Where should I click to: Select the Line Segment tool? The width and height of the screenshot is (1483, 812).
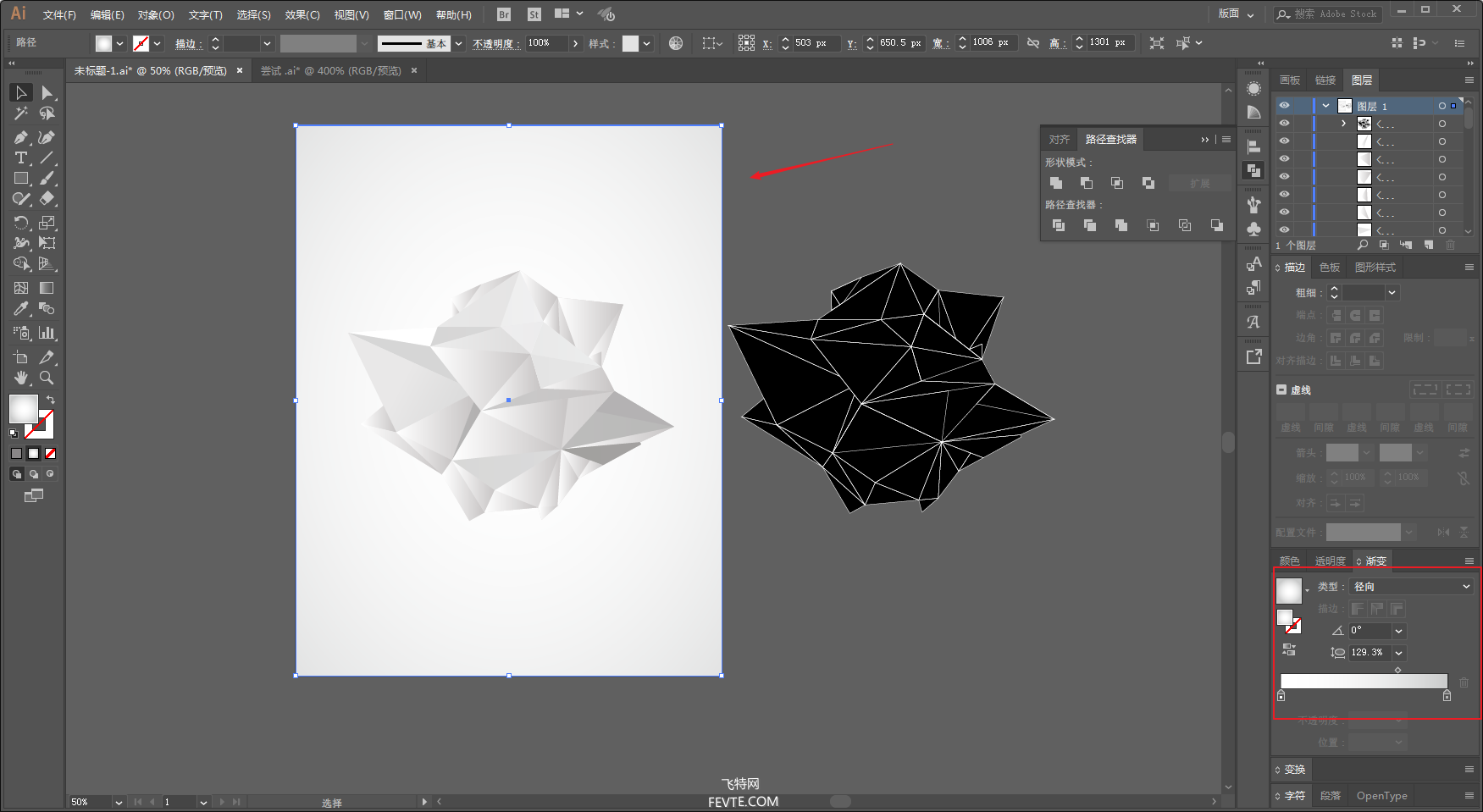[47, 158]
